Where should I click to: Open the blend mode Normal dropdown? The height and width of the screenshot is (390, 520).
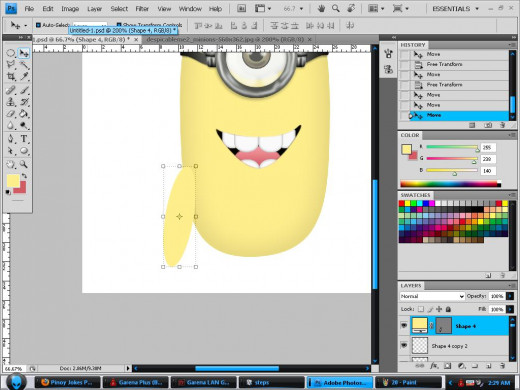[432, 296]
